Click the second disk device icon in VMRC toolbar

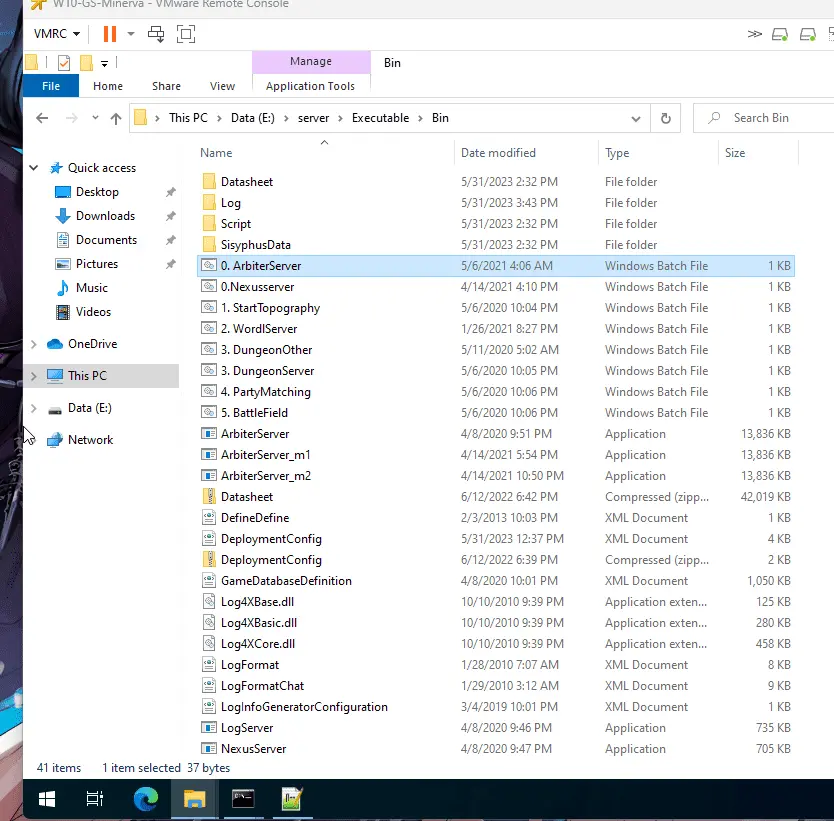(x=807, y=35)
